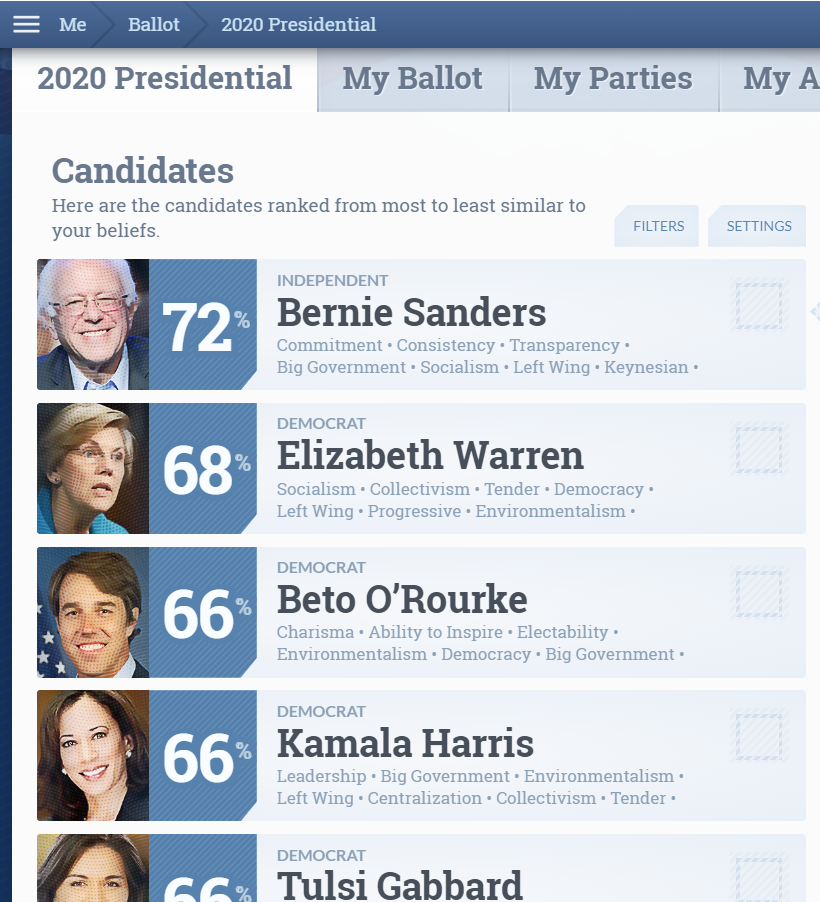
Task: Open the Settings panel
Action: (x=759, y=226)
